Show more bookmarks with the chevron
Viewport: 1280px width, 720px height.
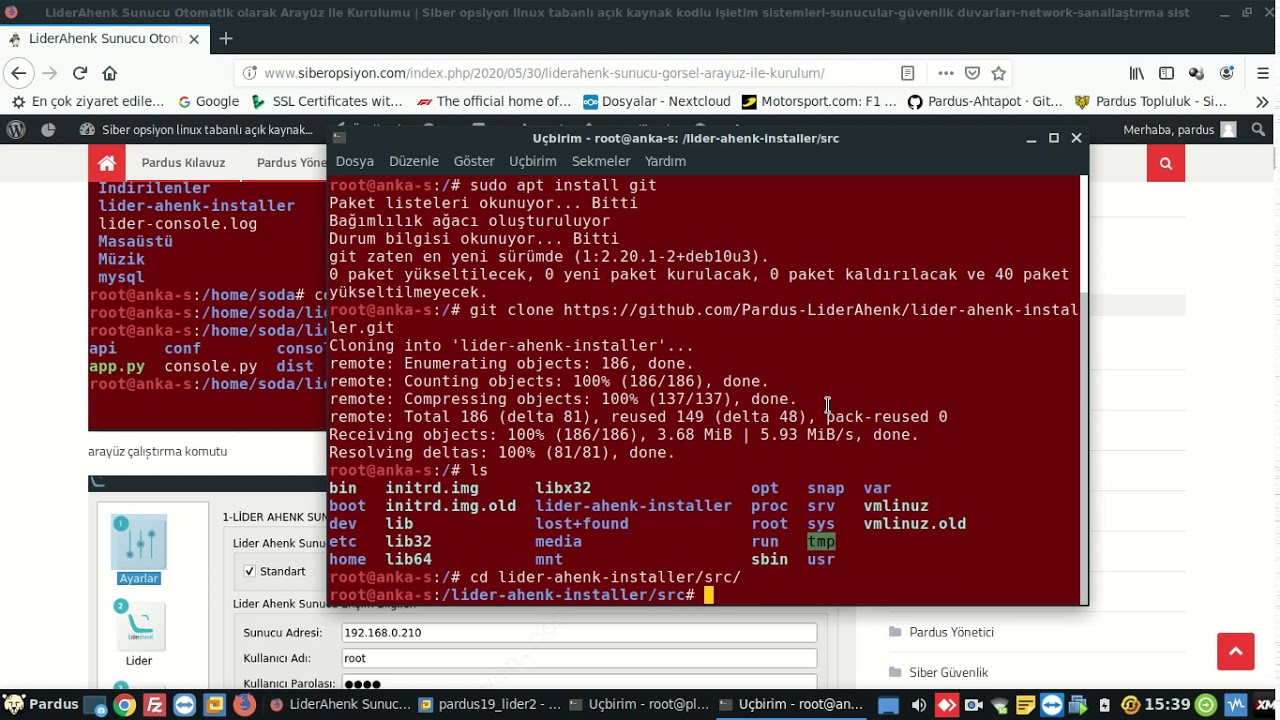tap(1262, 101)
